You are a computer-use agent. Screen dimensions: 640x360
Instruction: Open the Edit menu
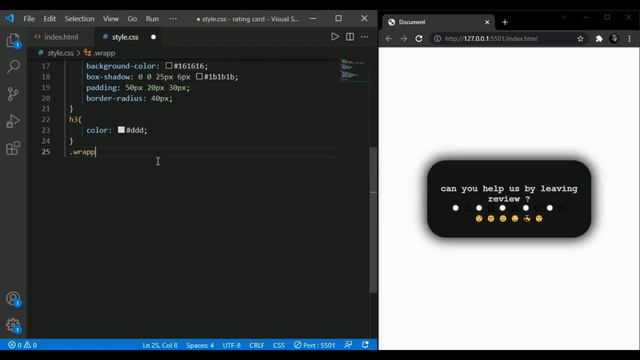click(x=49, y=19)
